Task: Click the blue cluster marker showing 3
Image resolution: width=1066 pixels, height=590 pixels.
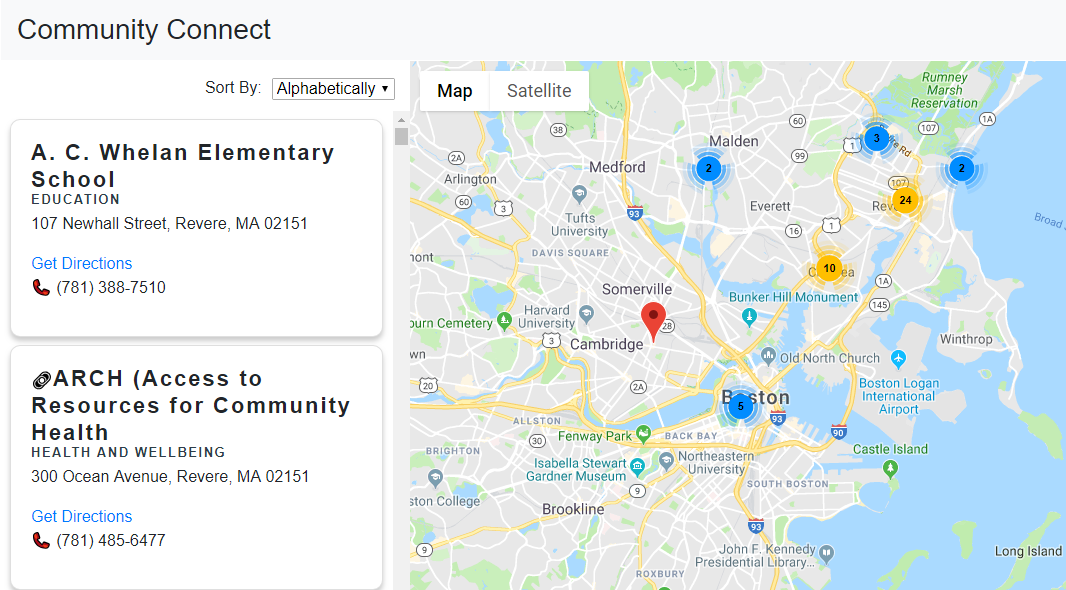Action: (x=876, y=138)
